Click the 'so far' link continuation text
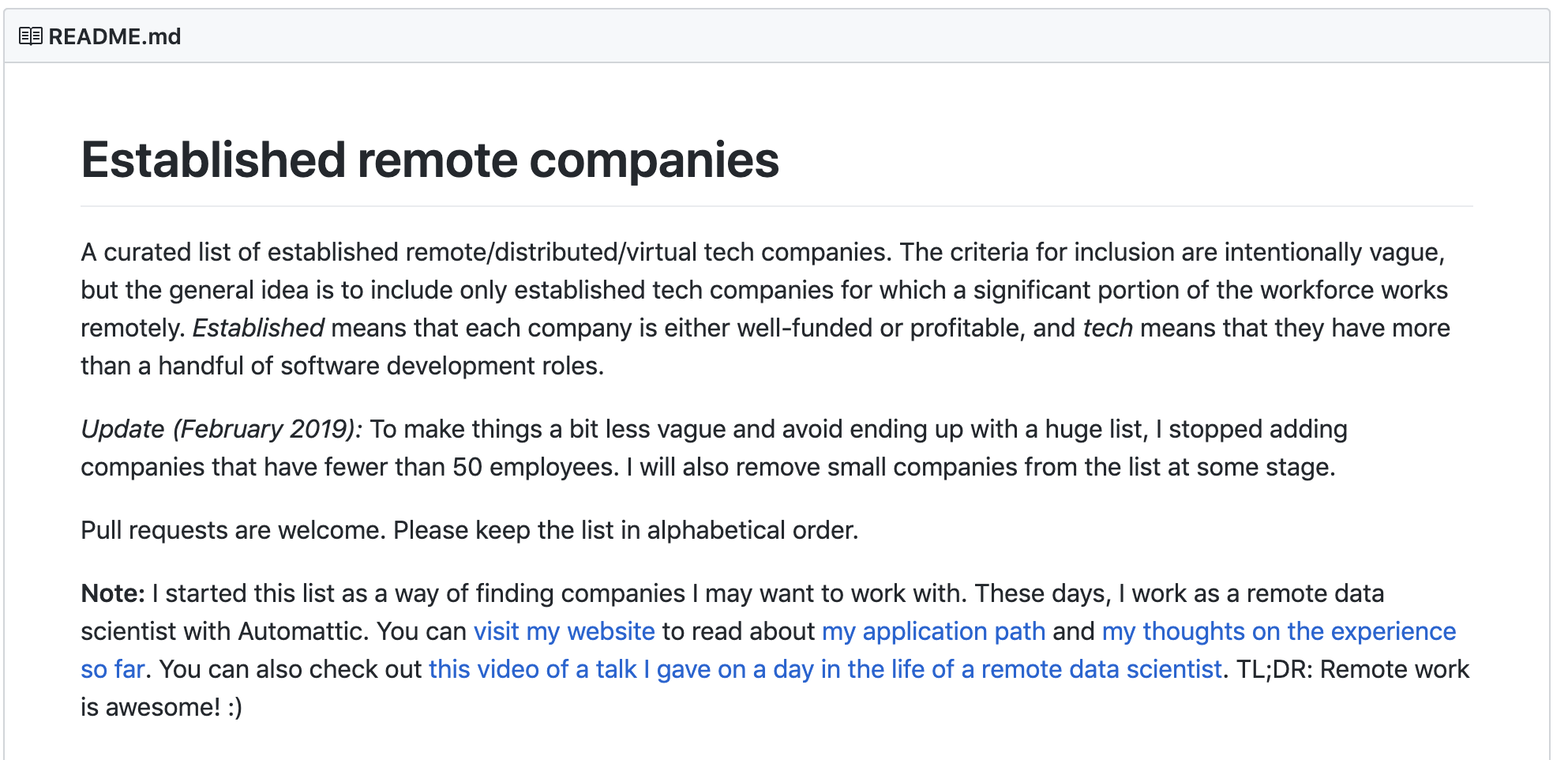The width and height of the screenshot is (1568, 760). [113, 669]
